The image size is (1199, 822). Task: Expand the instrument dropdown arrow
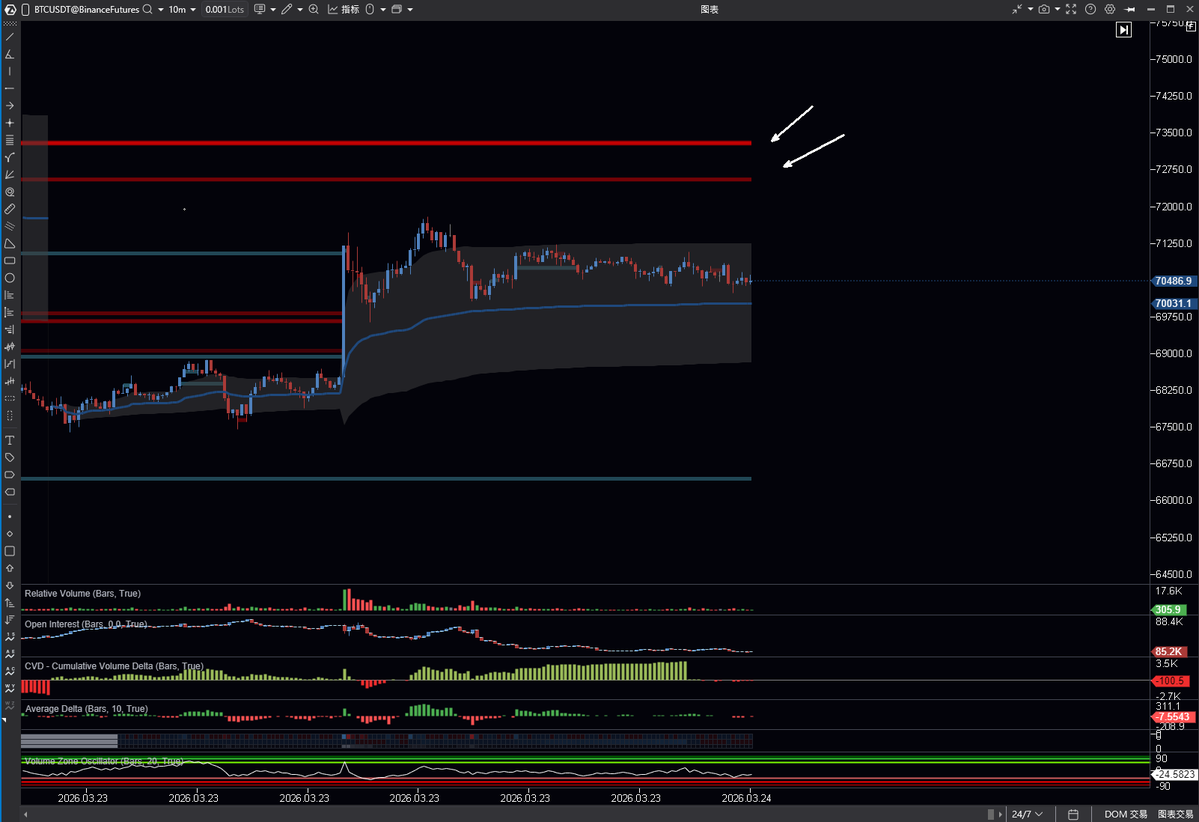[x=161, y=10]
